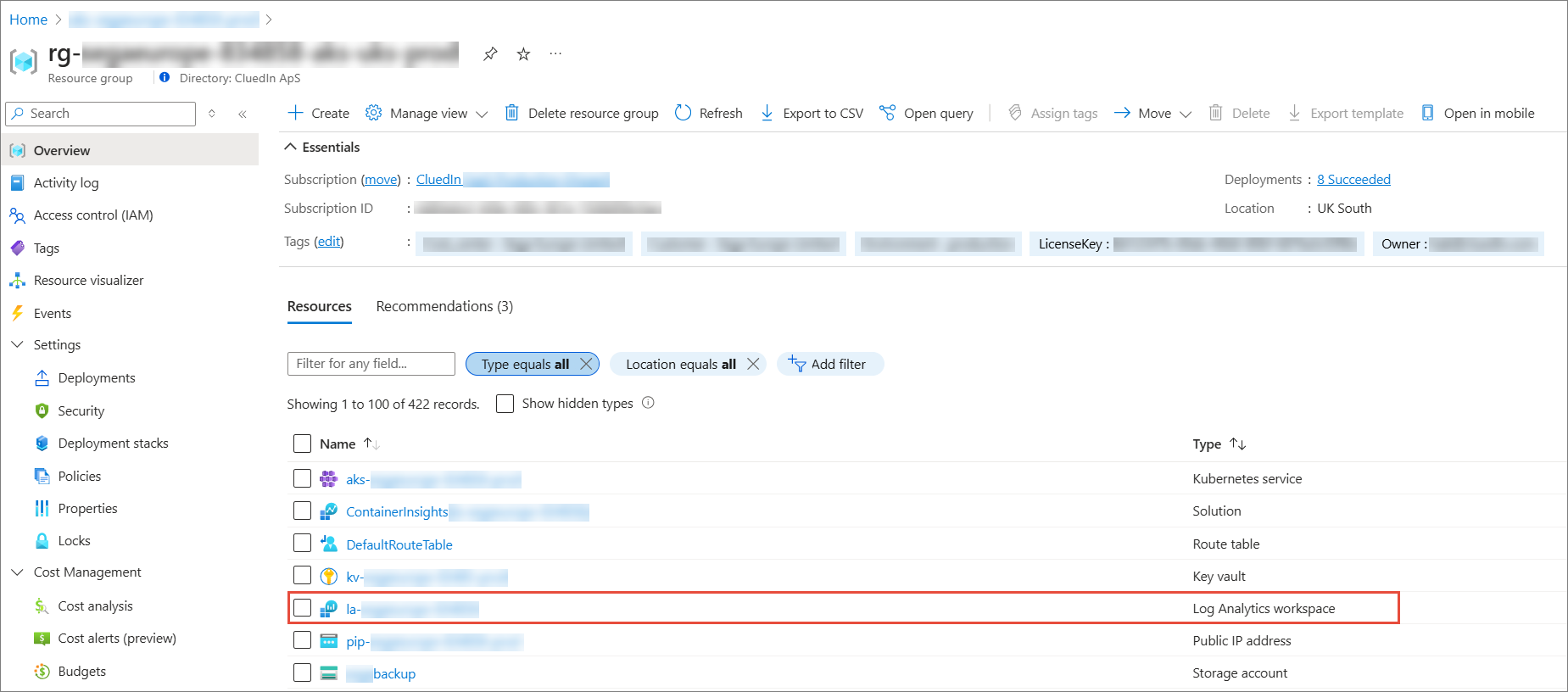The image size is (1568, 692).
Task: Select all resources with header checkbox
Action: [302, 444]
